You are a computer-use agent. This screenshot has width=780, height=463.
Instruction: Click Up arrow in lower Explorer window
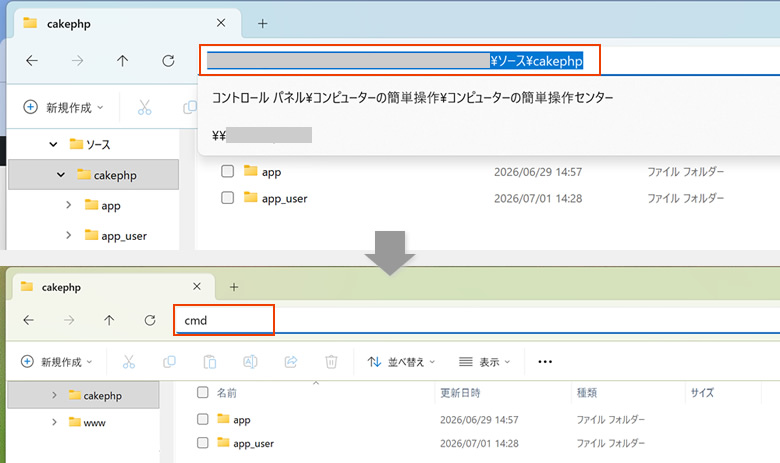109,320
